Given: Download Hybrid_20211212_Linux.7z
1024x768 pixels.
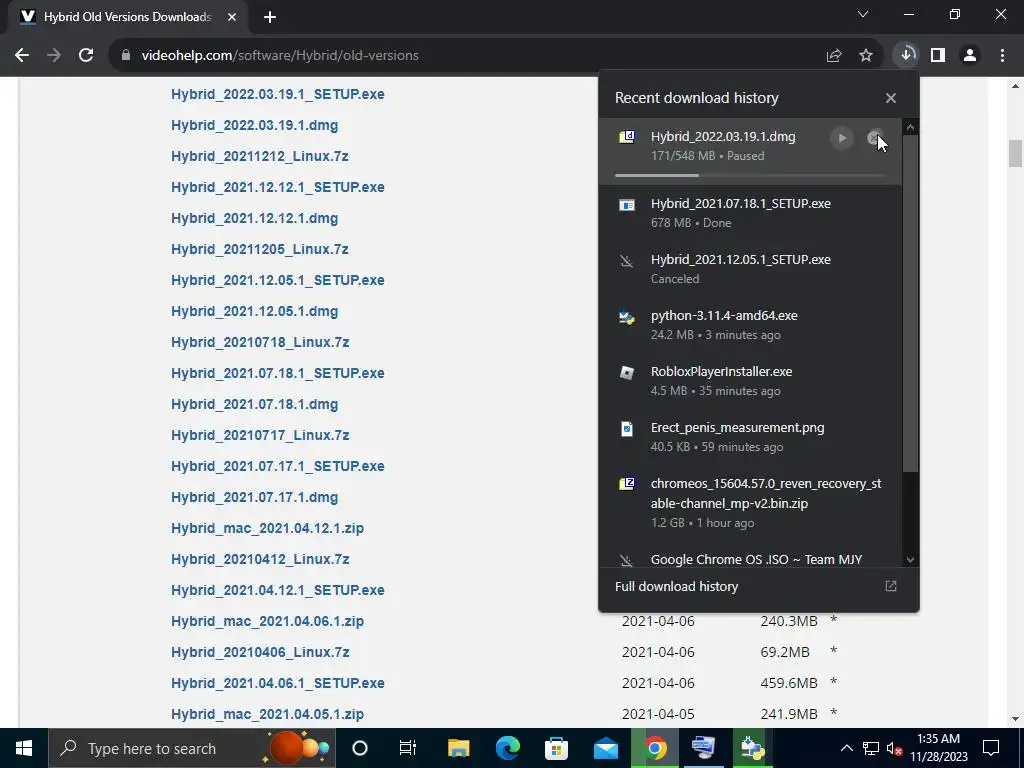Looking at the screenshot, I should (x=259, y=156).
